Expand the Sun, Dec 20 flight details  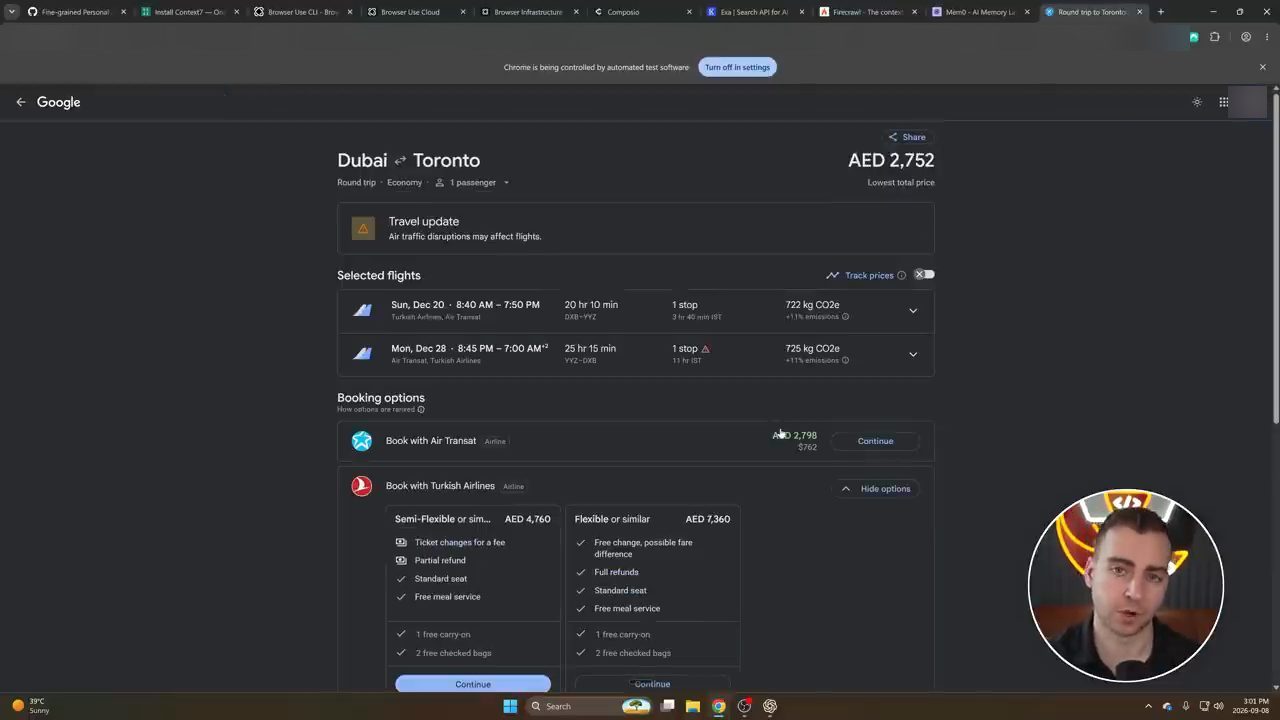click(x=913, y=311)
